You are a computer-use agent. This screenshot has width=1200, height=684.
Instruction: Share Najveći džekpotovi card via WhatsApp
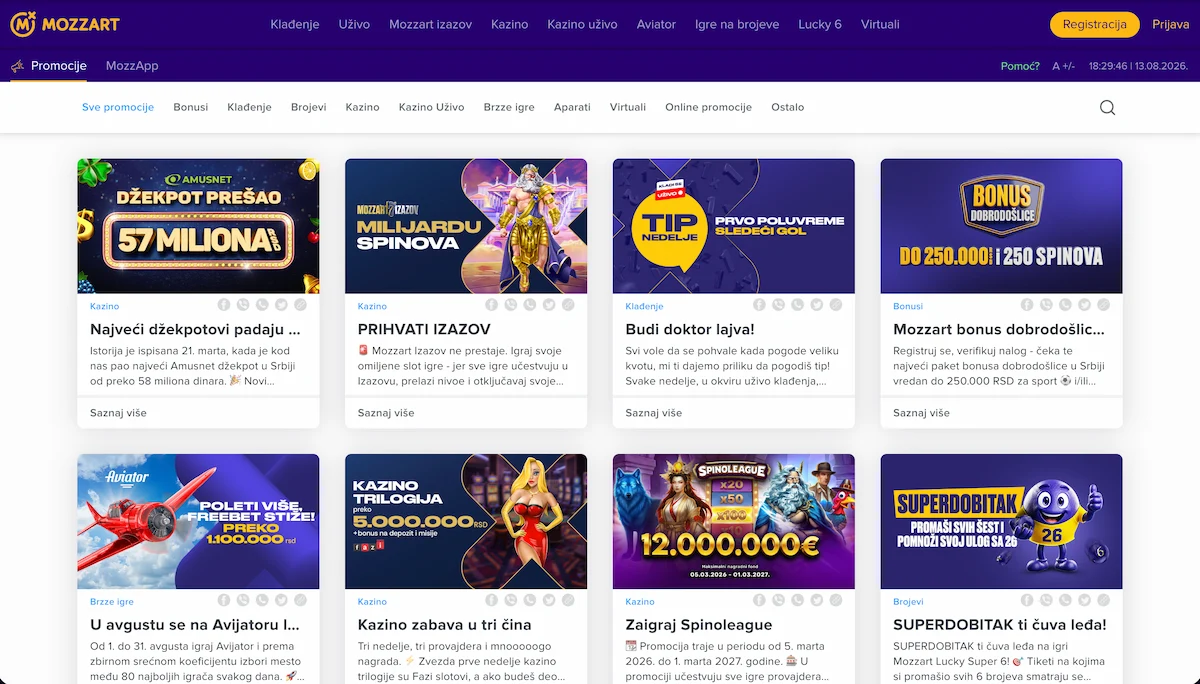point(262,305)
